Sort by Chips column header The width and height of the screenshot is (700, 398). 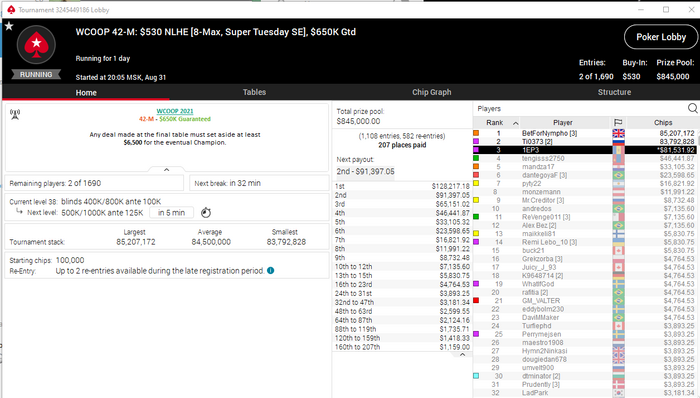(x=663, y=122)
